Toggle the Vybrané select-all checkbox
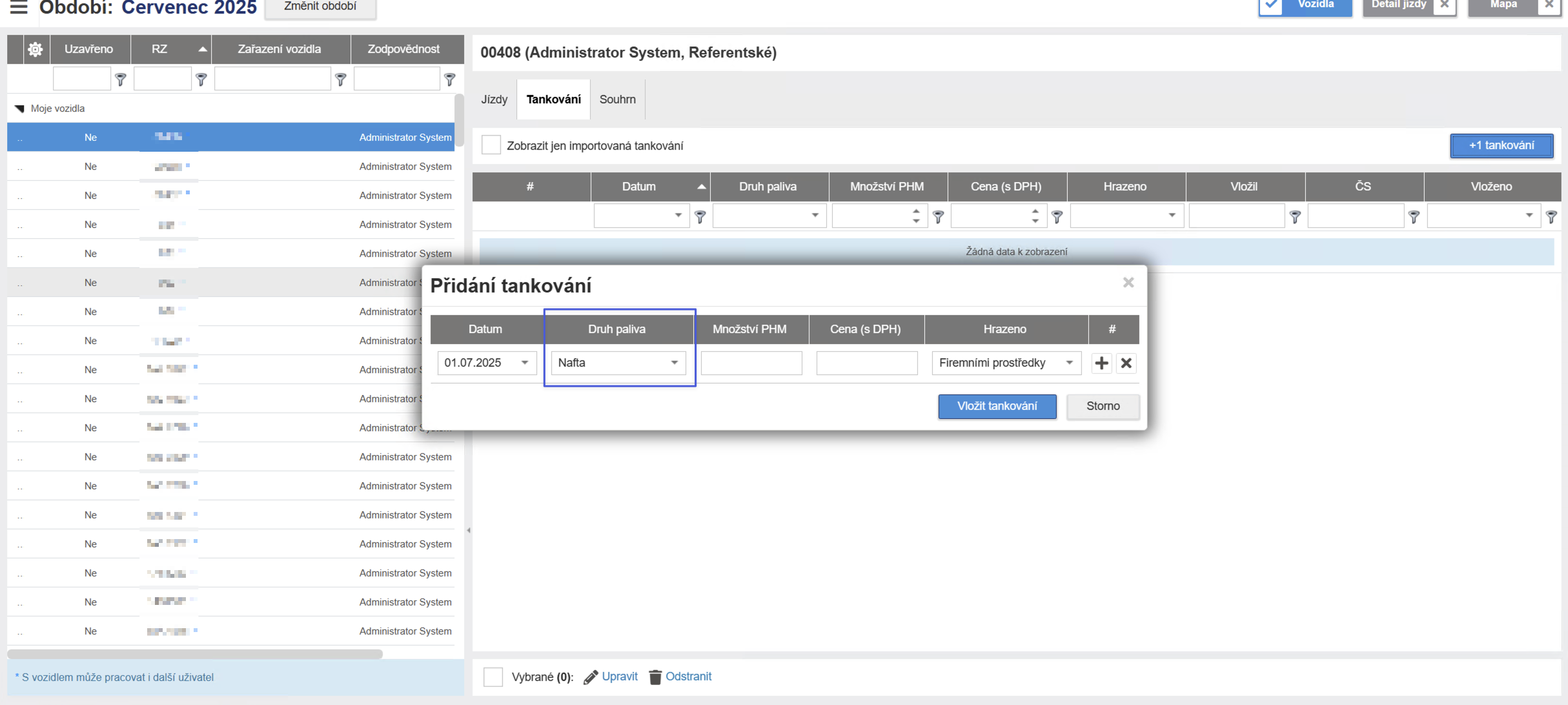Screen dimensions: 1568x705 pos(493,677)
